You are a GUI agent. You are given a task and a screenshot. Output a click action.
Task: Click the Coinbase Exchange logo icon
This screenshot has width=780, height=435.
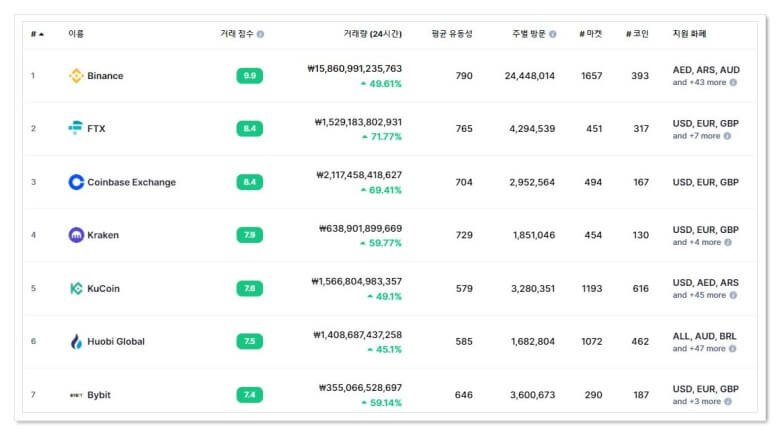click(76, 182)
